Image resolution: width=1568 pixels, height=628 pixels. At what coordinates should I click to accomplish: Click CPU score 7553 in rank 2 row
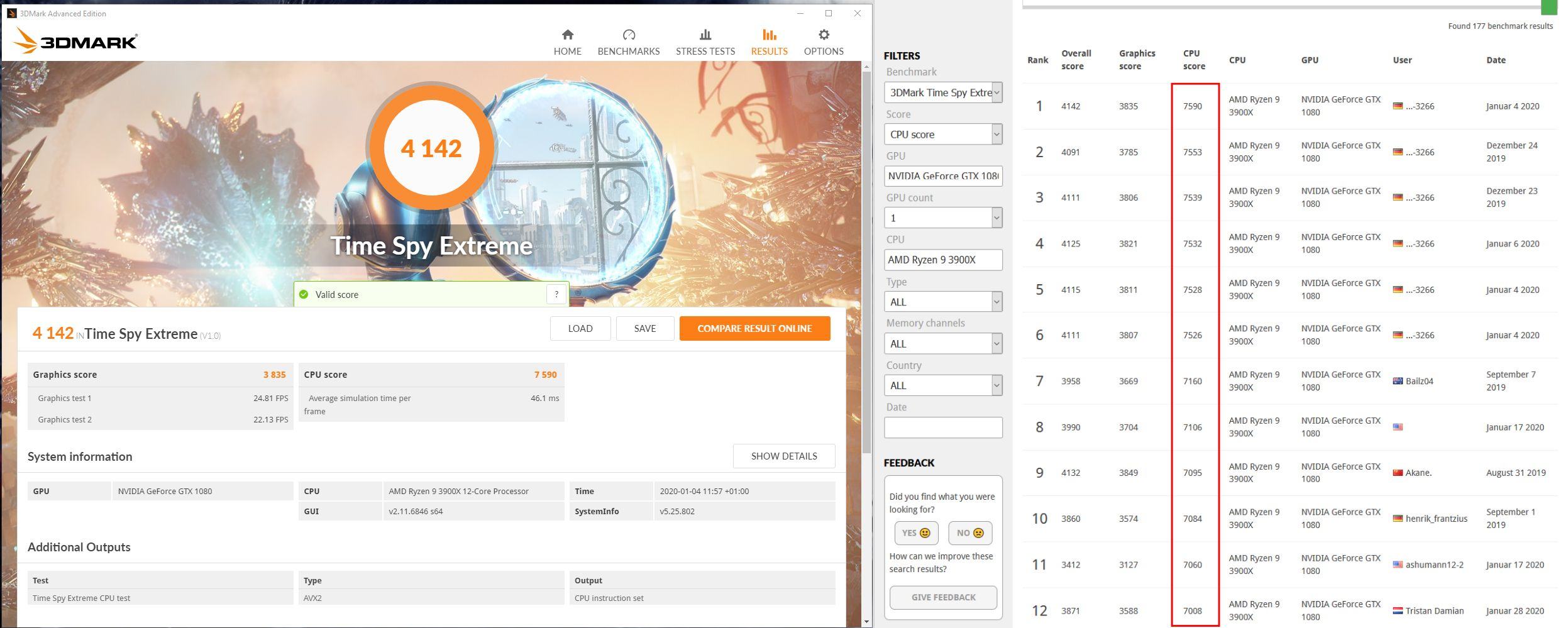pyautogui.click(x=1192, y=152)
